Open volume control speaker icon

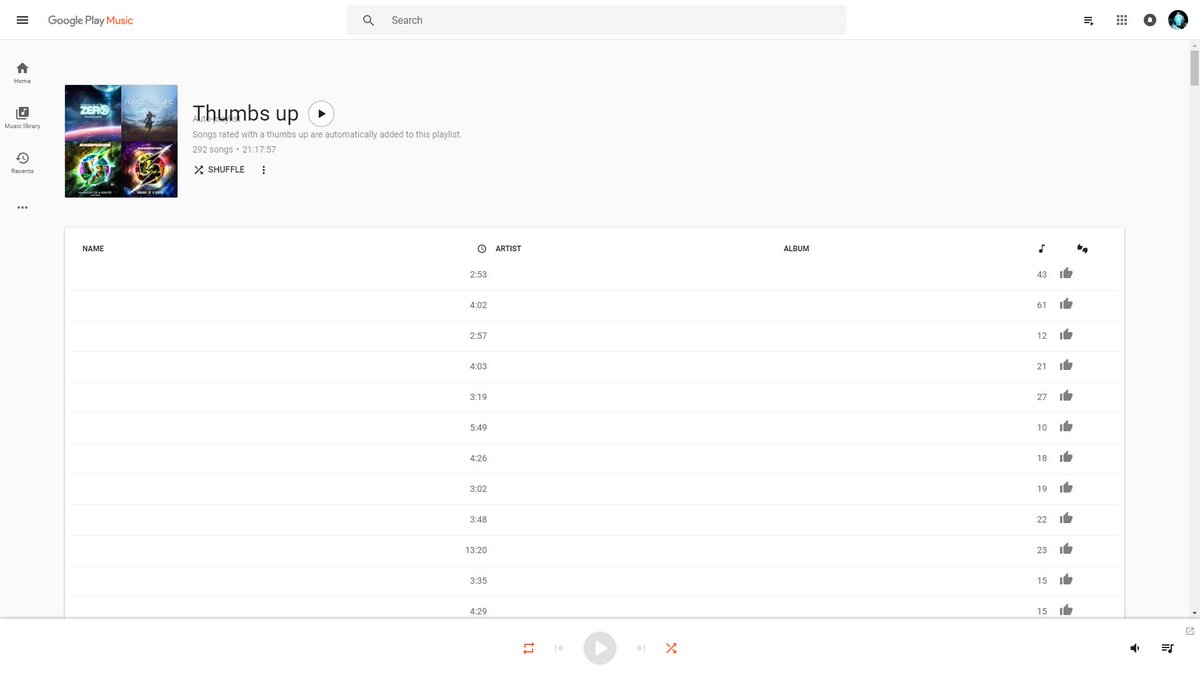1135,648
